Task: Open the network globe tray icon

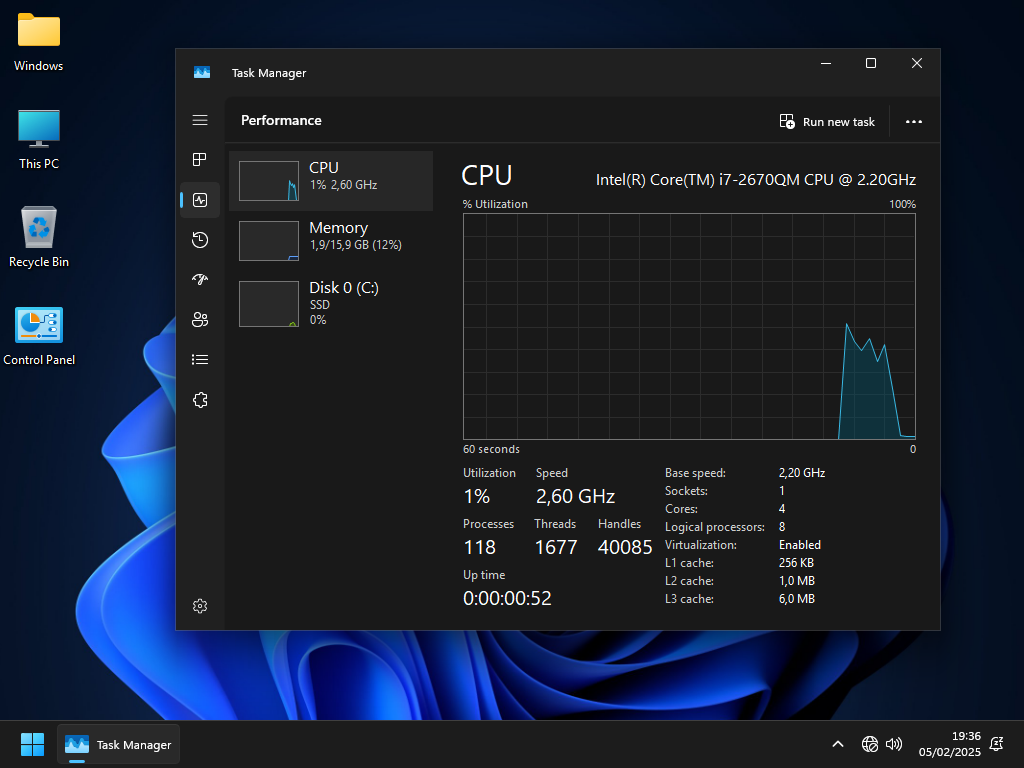Action: 869,744
